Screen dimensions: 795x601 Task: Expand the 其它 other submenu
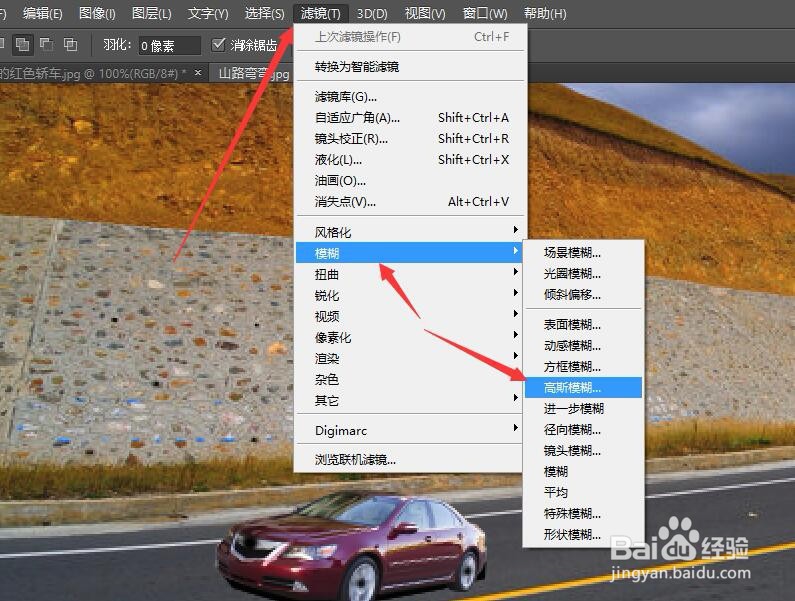tap(410, 401)
